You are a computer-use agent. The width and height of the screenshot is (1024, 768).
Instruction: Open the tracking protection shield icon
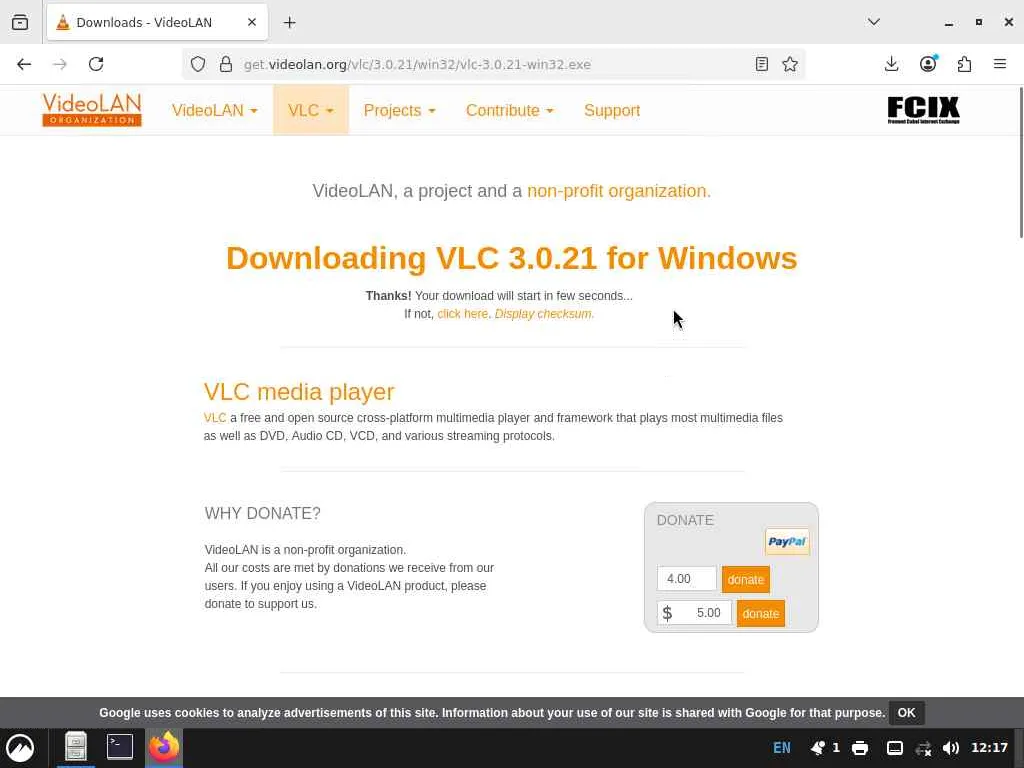click(x=198, y=64)
